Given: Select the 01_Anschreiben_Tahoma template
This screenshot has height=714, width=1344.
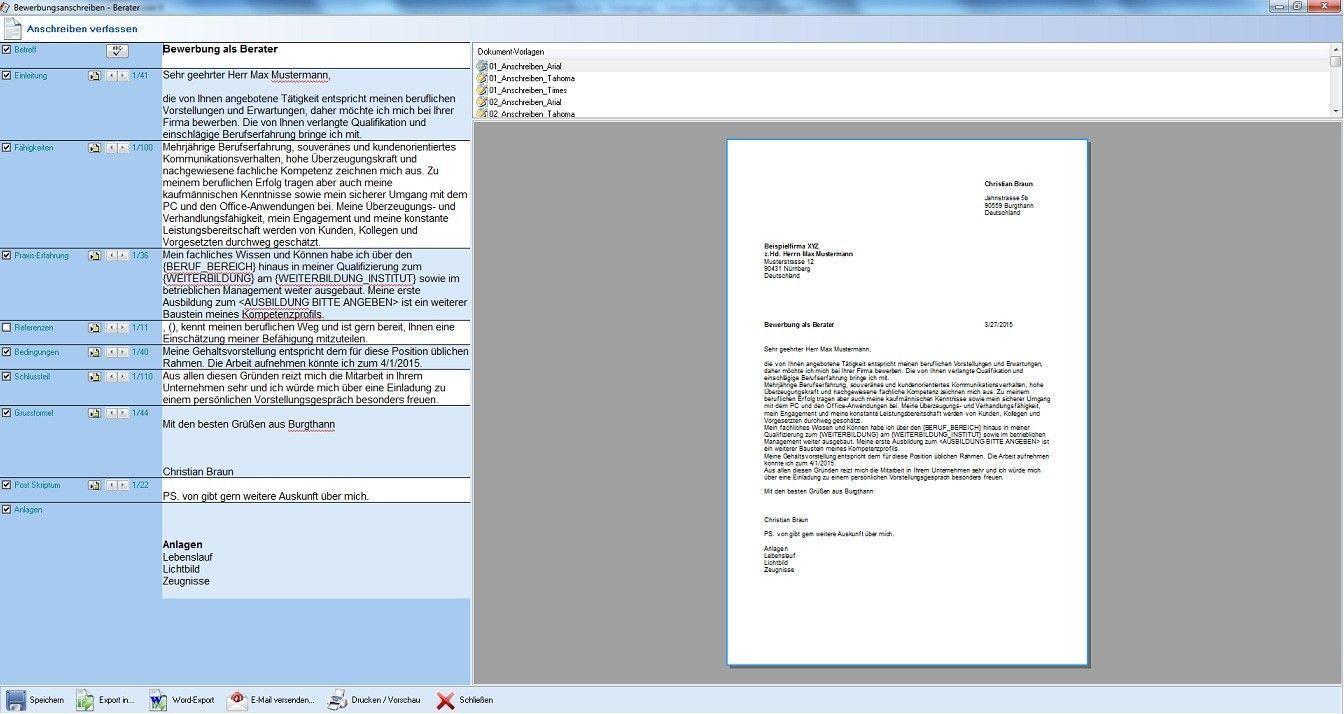Looking at the screenshot, I should (531, 78).
